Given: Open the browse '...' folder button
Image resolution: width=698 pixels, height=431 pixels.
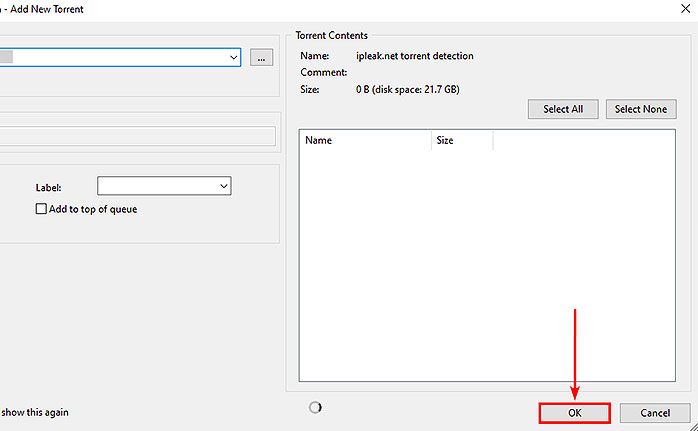Looking at the screenshot, I should tap(261, 58).
